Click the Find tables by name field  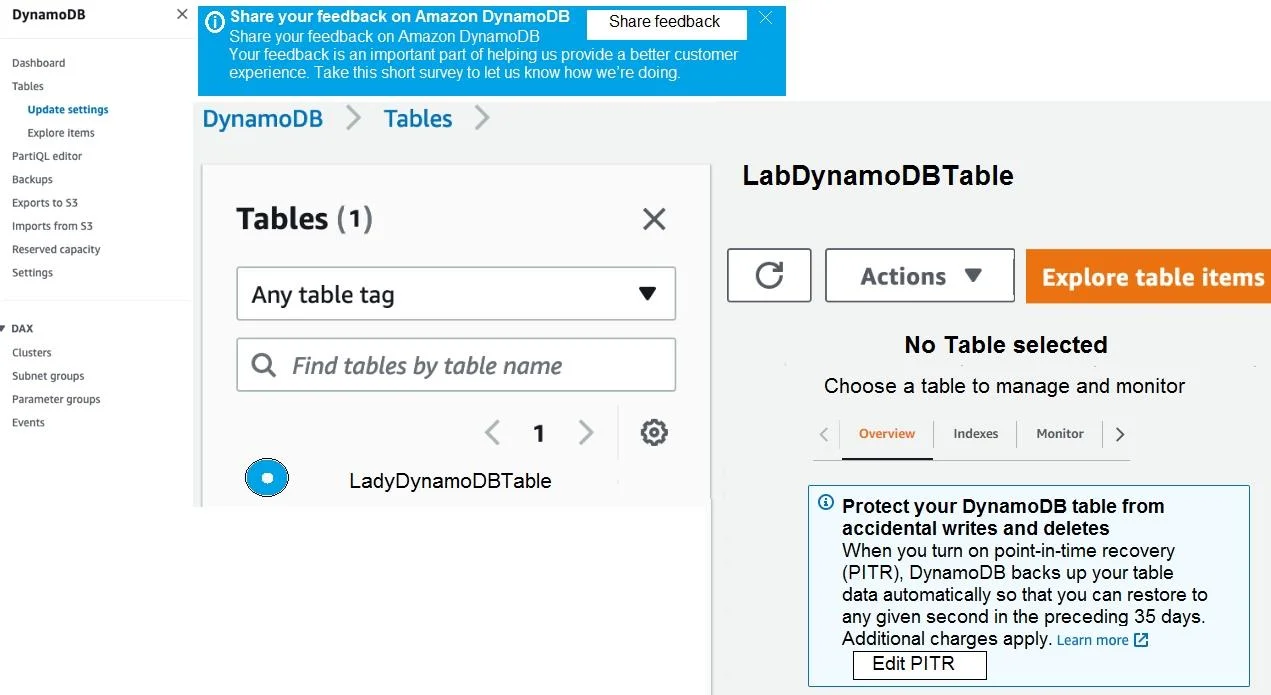(x=456, y=365)
